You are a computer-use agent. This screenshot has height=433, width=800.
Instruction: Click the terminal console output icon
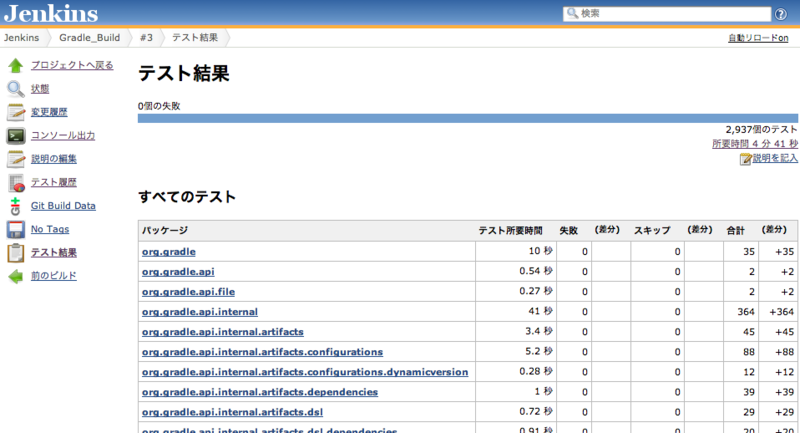(16, 136)
